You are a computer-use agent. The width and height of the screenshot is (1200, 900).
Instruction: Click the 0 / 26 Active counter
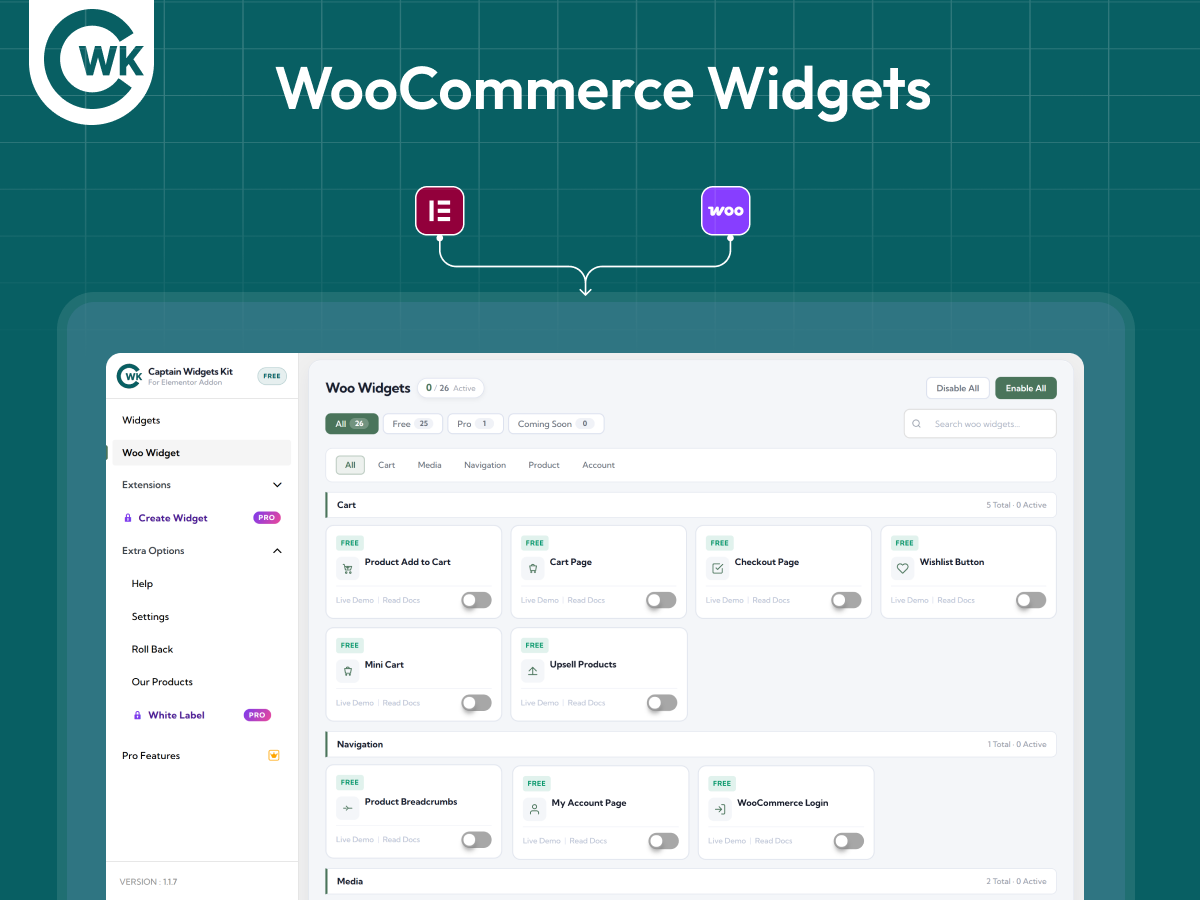tap(451, 388)
